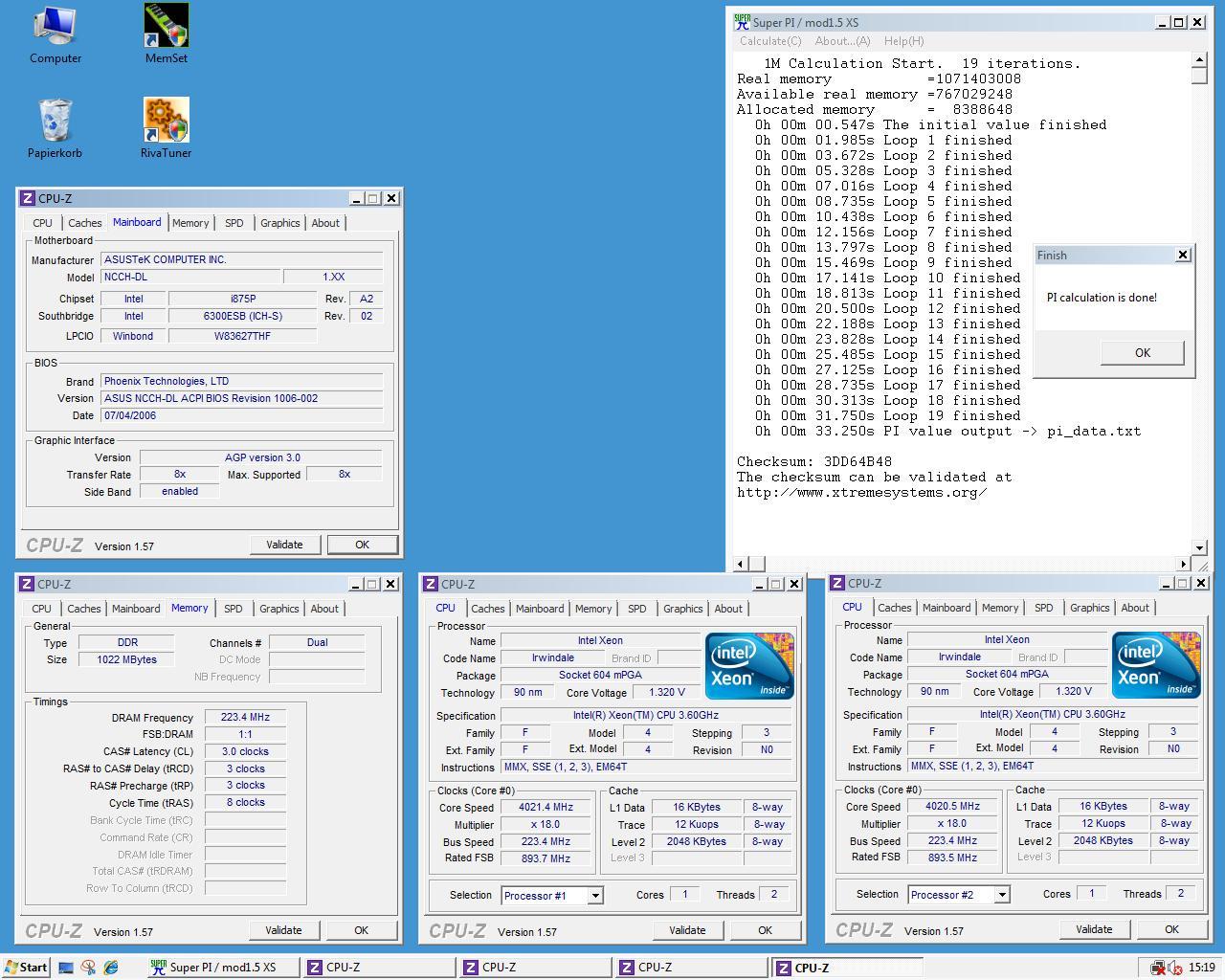Screen dimensions: 1225x980
Task: Switch to Super PI via taskbar button
Action: coord(222,968)
